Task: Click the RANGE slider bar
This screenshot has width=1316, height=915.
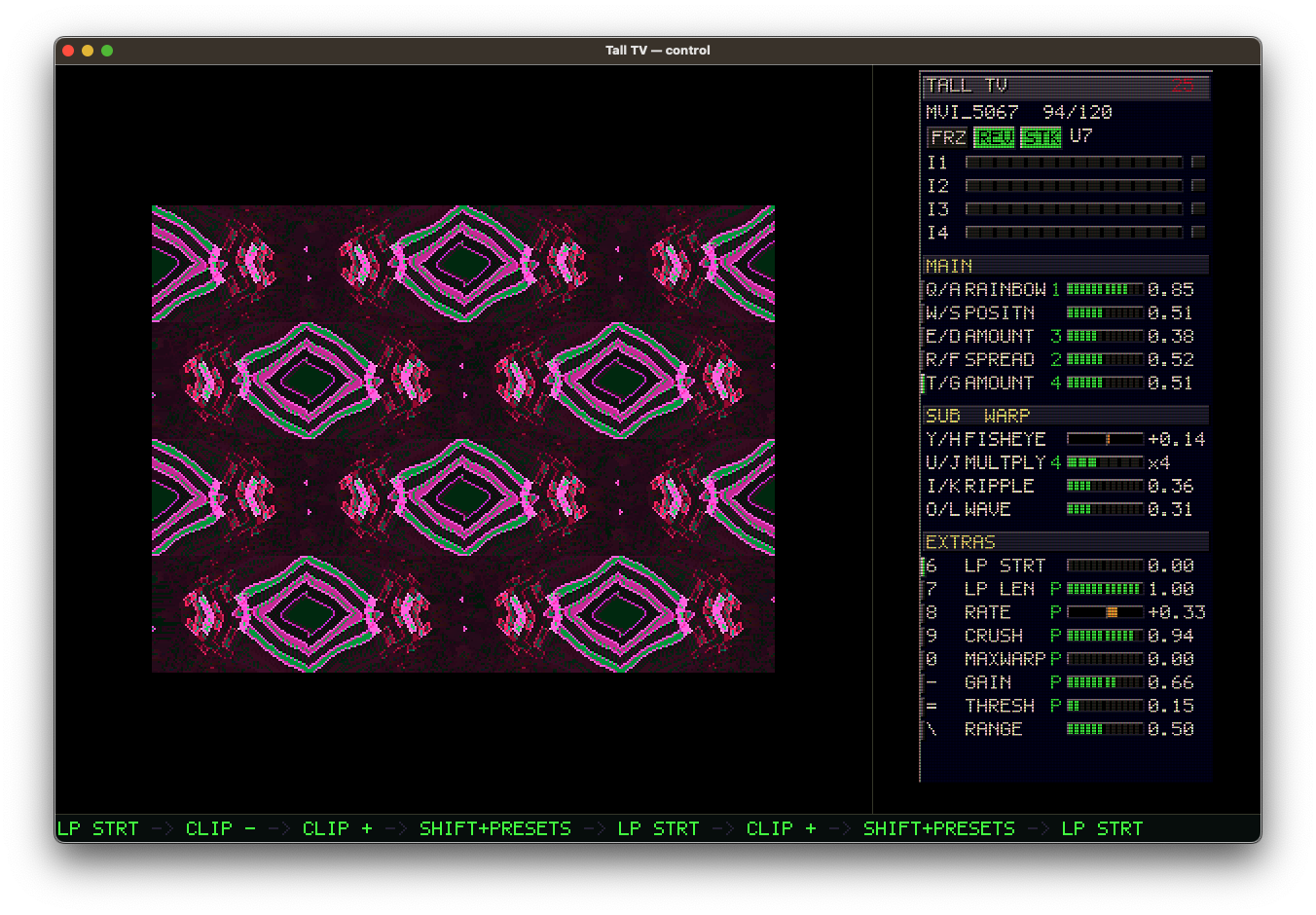Action: pyautogui.click(x=1105, y=729)
